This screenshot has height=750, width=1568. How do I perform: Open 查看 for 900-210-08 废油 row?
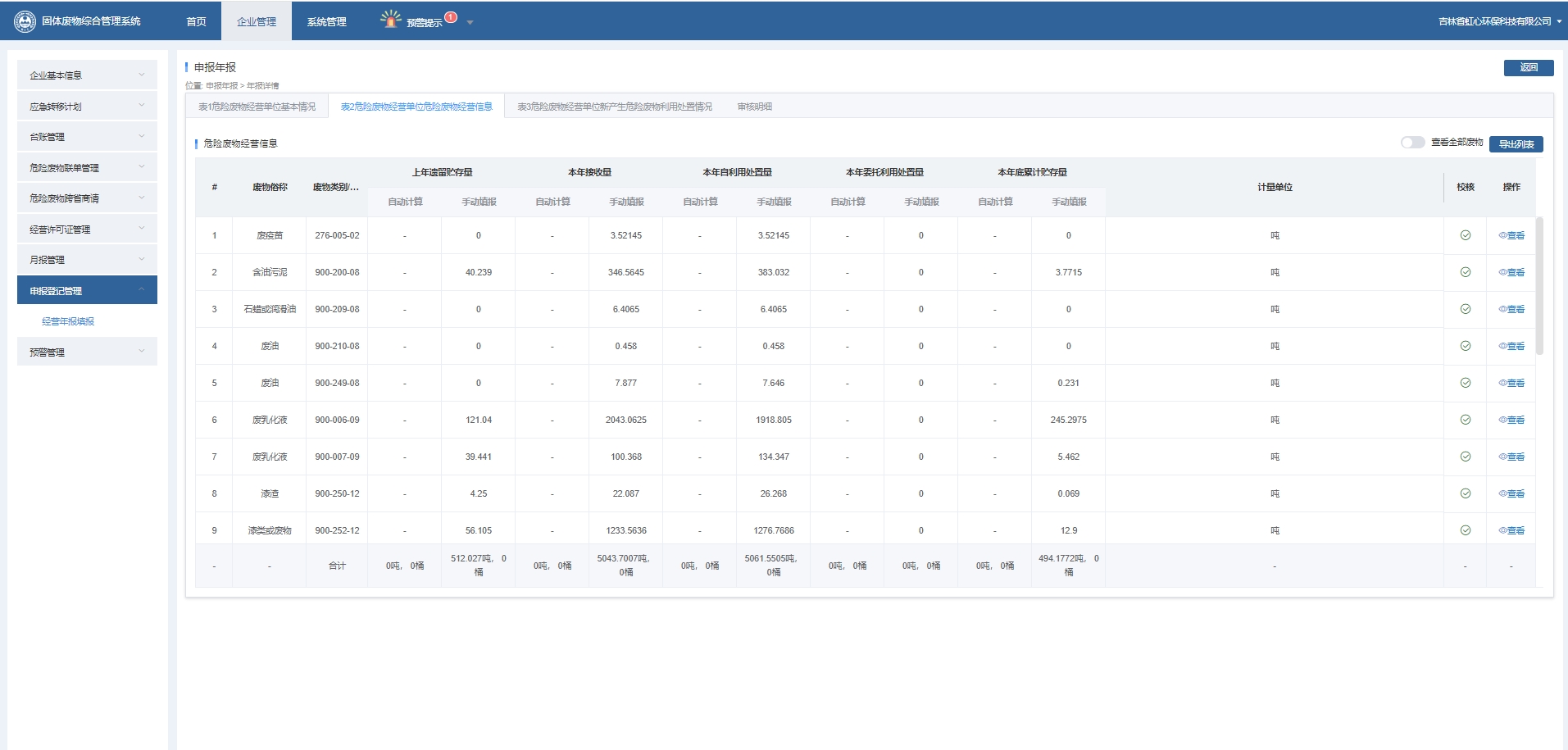tap(1511, 346)
